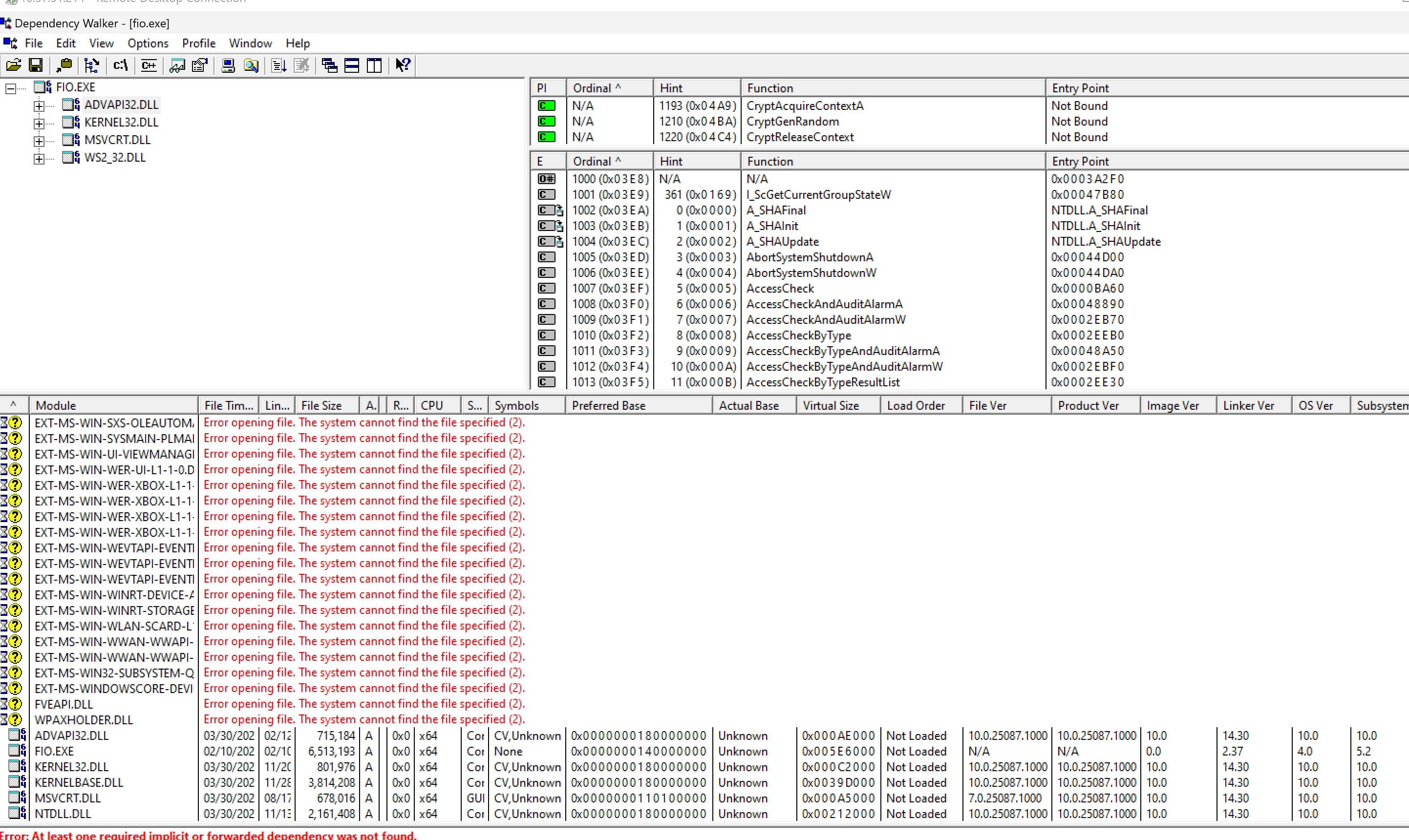Copy selection using clipboard icon
1409x840 pixels.
[x=64, y=65]
